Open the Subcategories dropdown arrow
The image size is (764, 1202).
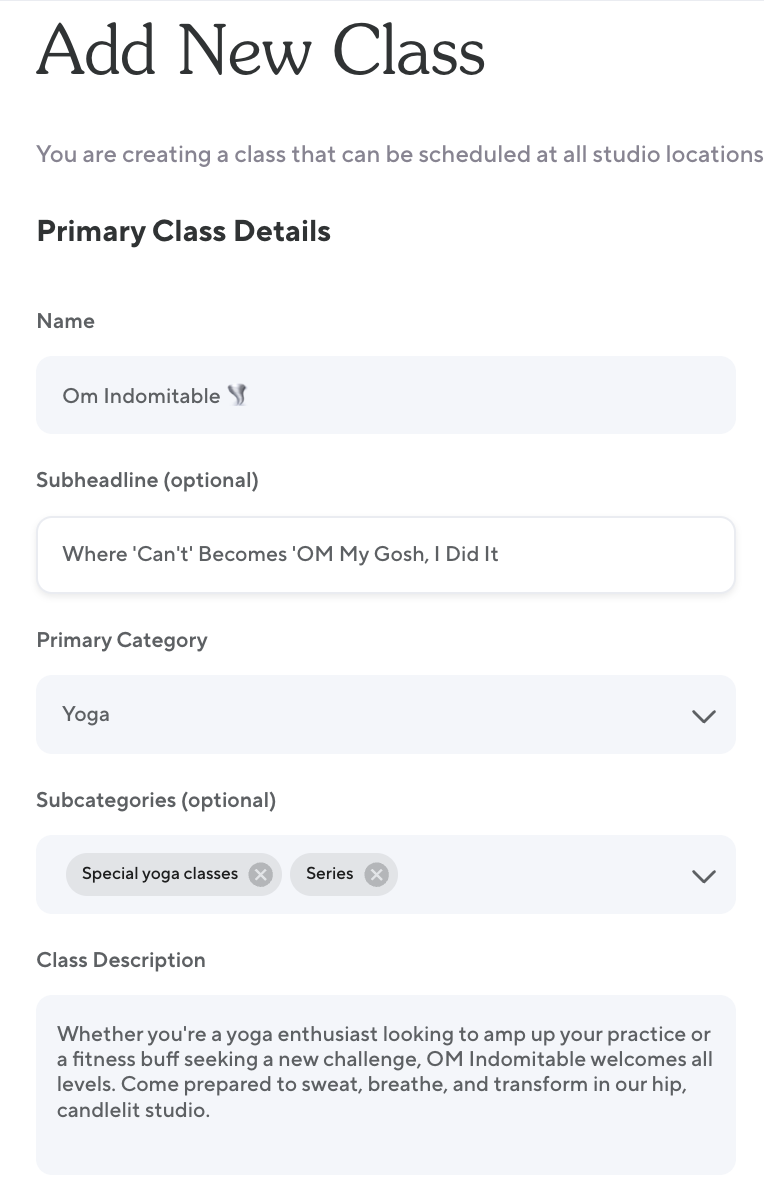pos(704,876)
